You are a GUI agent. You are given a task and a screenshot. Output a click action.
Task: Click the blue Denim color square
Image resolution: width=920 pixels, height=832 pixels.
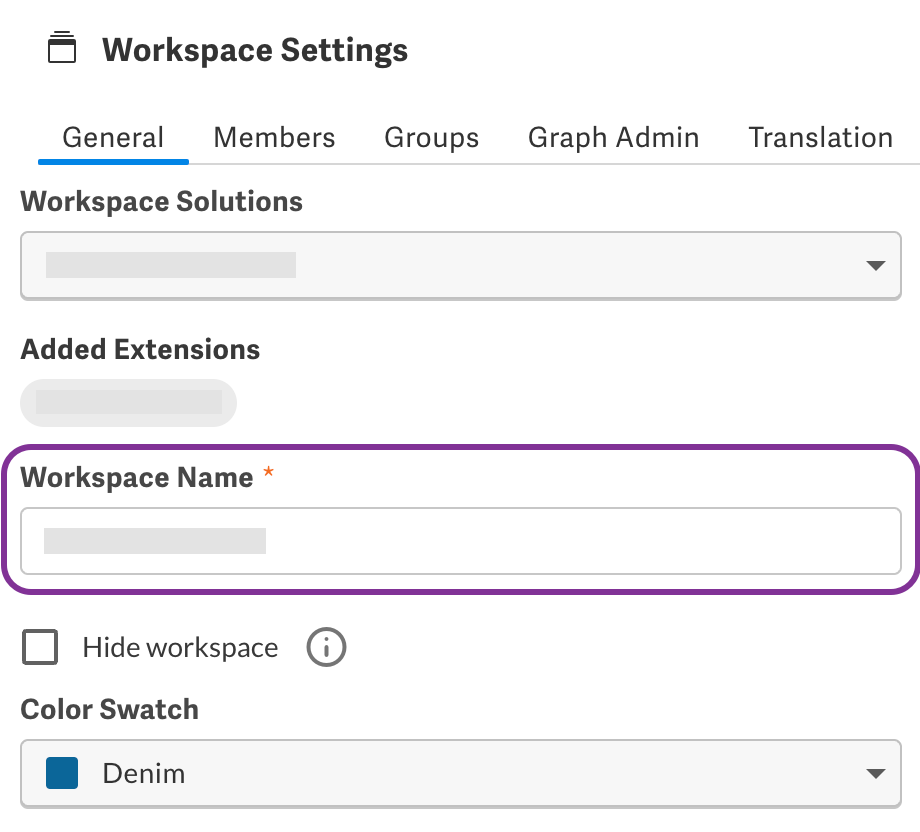pos(62,773)
